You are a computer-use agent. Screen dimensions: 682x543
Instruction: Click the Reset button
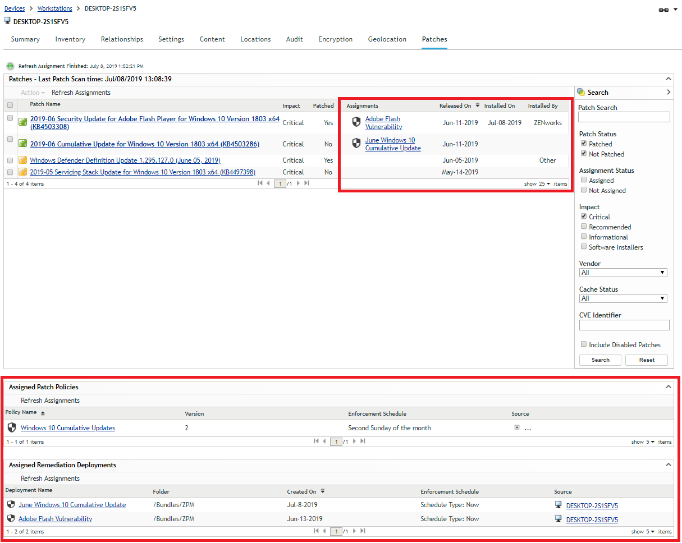click(x=647, y=360)
